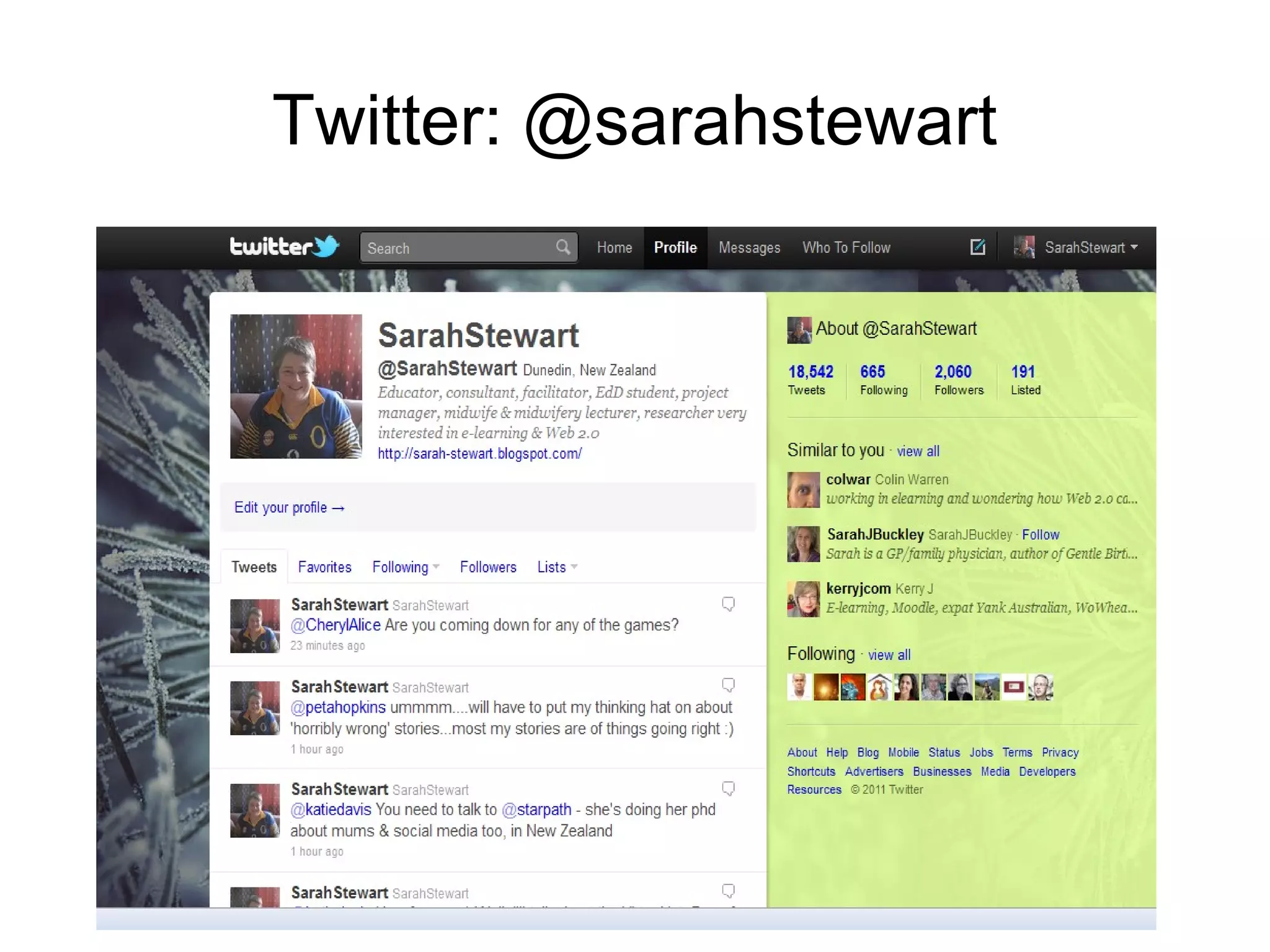This screenshot has width=1270, height=952.
Task: Open the Privacy footer link
Action: (1060, 752)
